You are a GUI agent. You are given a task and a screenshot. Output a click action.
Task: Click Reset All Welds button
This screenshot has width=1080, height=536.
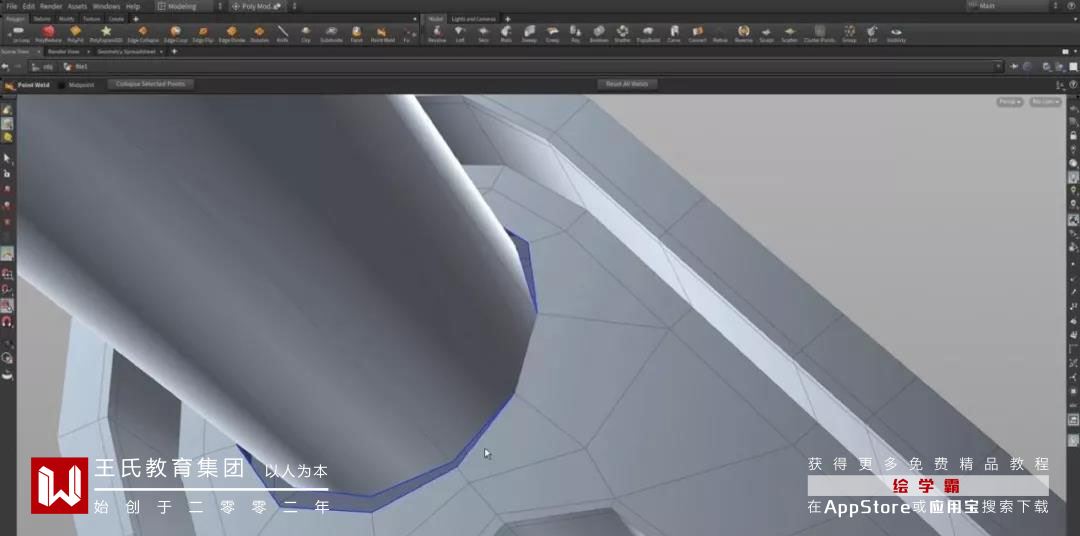pos(627,84)
